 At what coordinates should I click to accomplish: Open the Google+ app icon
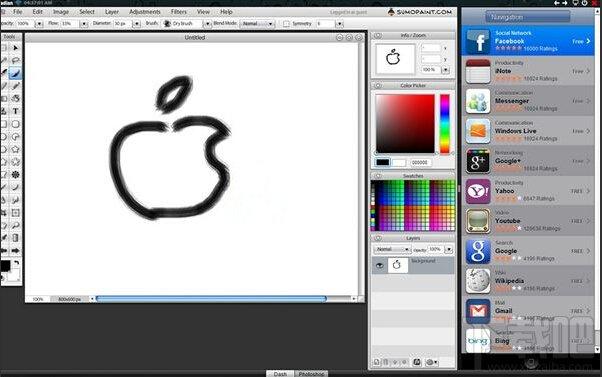point(478,161)
